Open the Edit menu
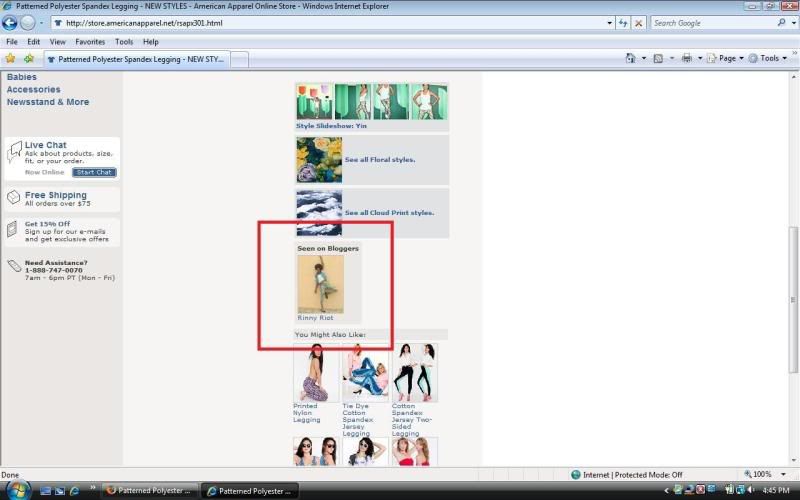Screen dimensions: 800x500 (34, 42)
